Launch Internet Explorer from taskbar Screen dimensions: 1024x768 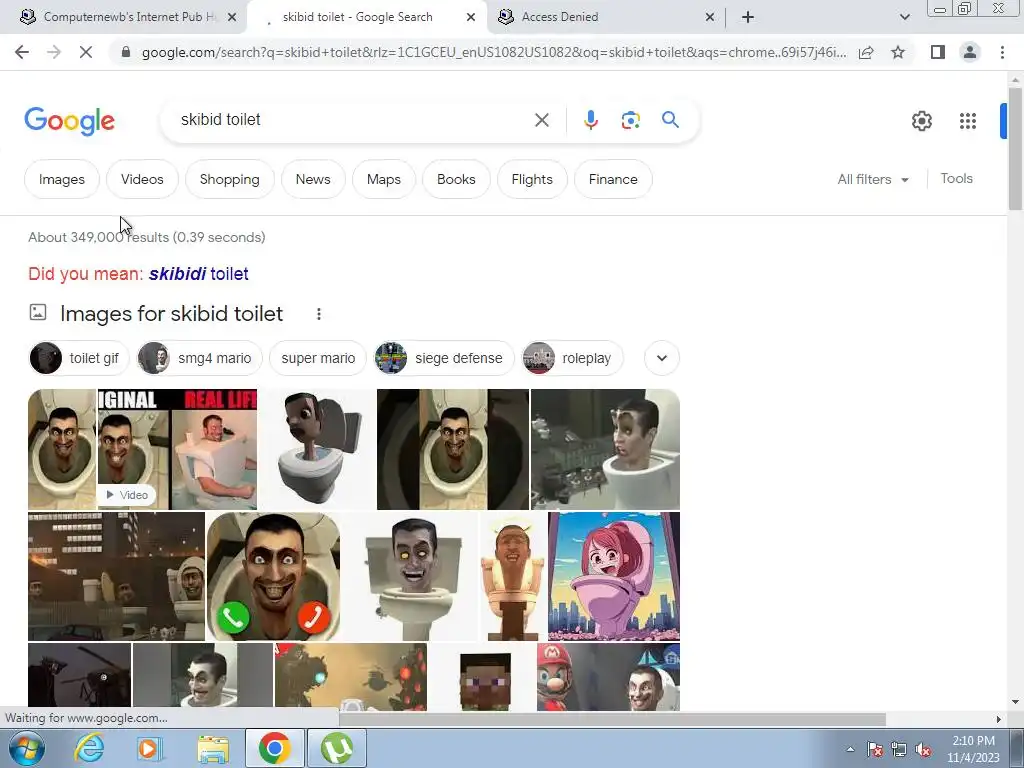89,748
